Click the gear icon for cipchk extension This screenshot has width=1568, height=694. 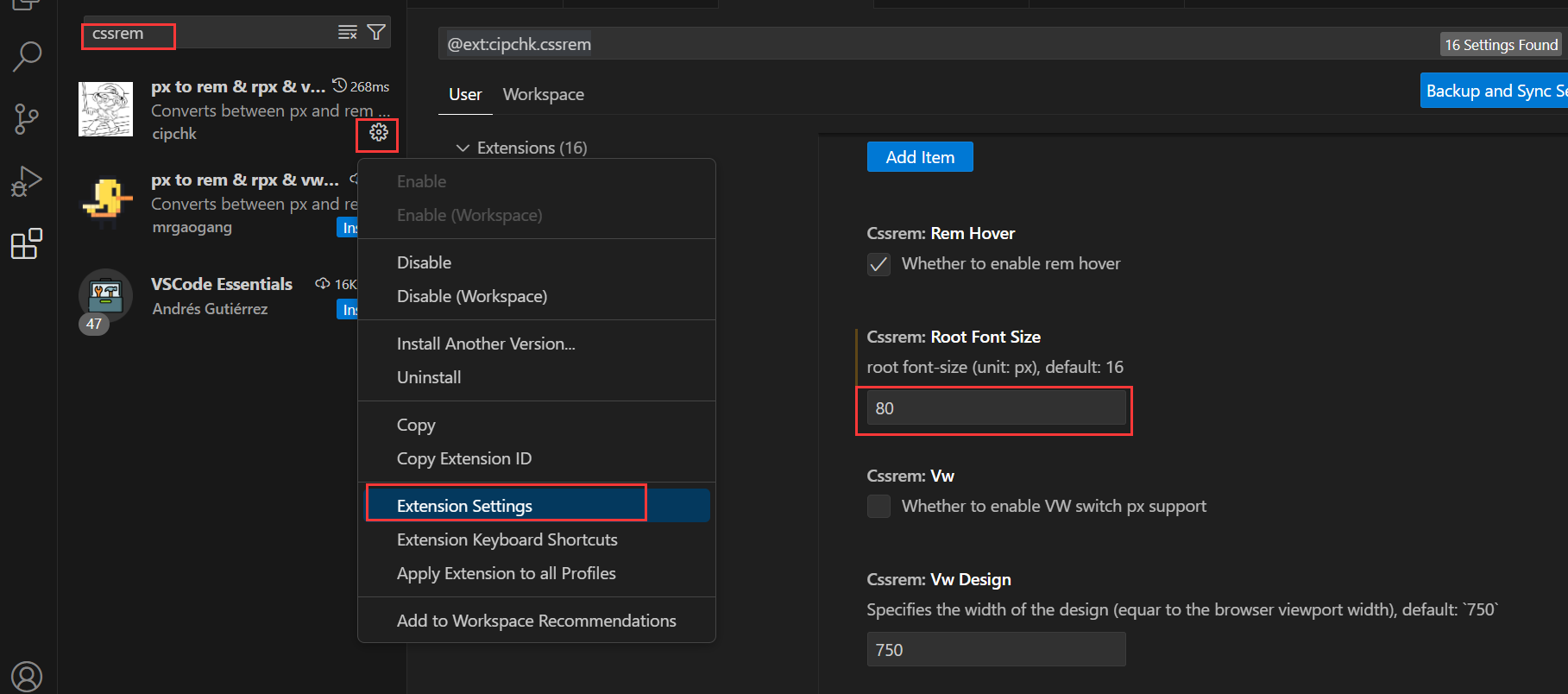[x=378, y=133]
